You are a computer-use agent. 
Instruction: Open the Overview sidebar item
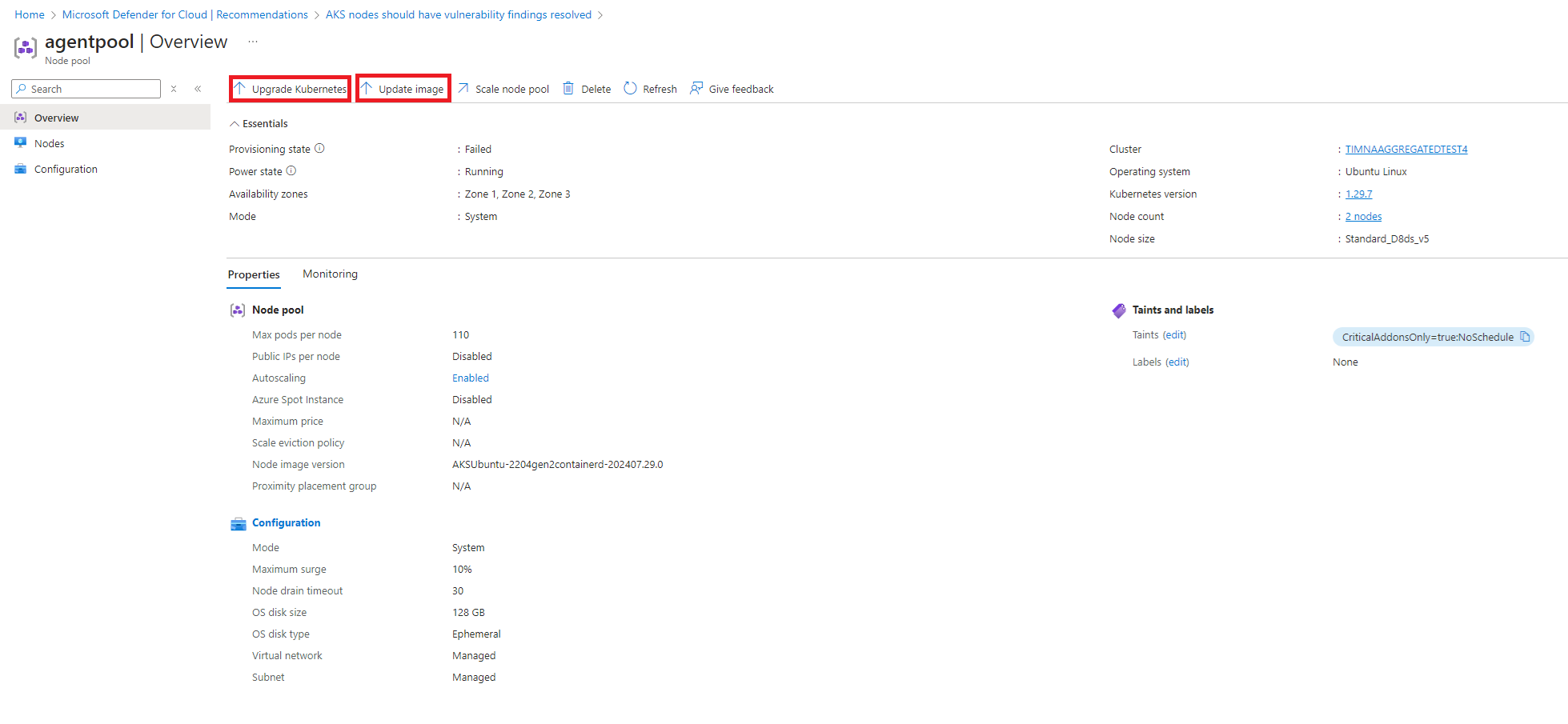tap(105, 118)
